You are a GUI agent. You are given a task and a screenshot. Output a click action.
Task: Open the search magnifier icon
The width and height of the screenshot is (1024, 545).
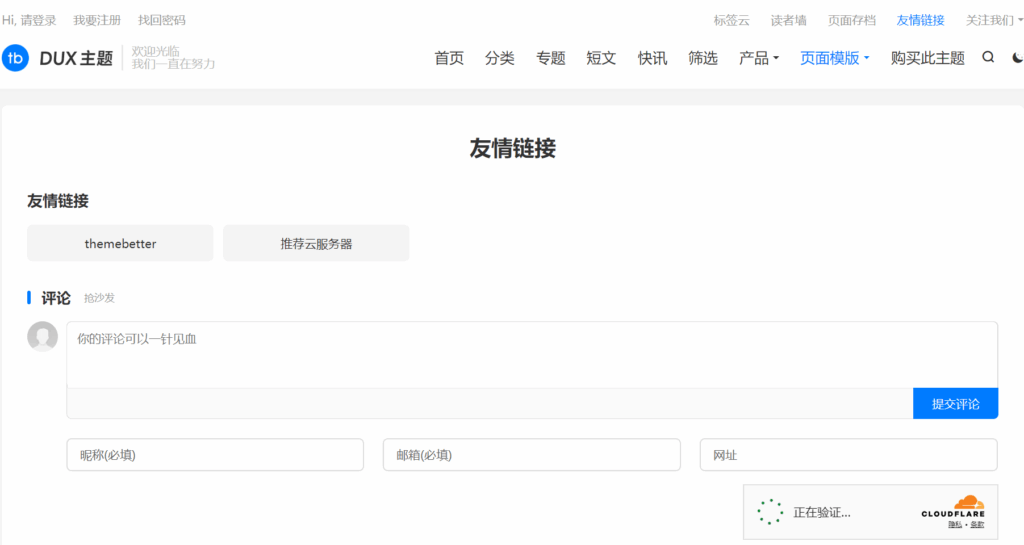[x=988, y=58]
